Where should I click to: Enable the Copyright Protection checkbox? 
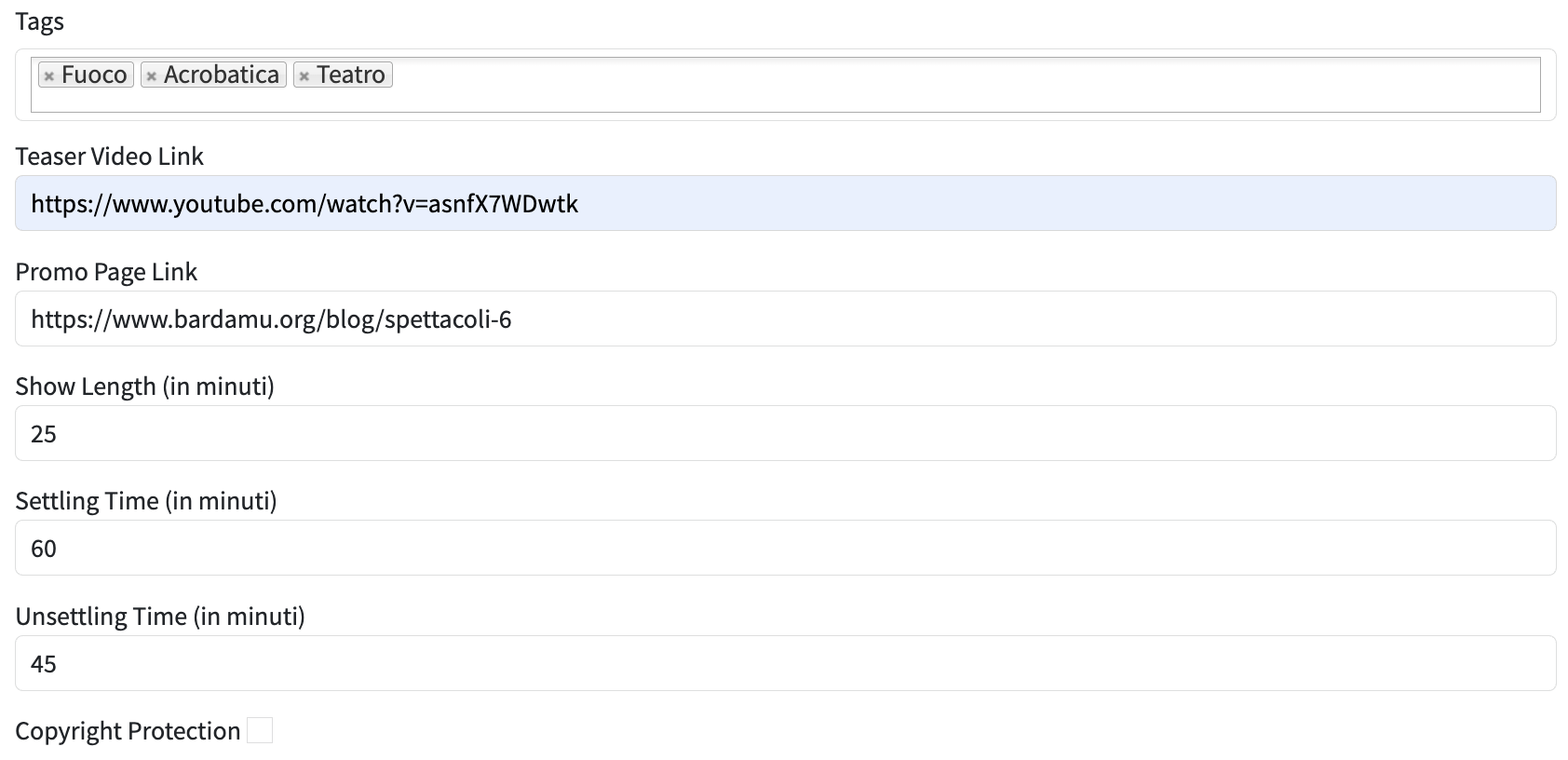click(260, 731)
